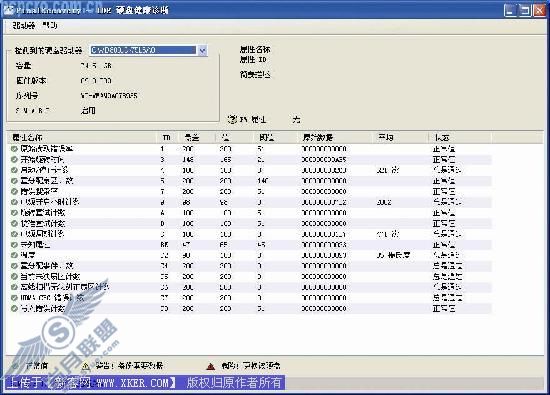The width and height of the screenshot is (550, 395).
Task: Click the green icon on the ID 7 row
Action: pyautogui.click(x=14, y=192)
